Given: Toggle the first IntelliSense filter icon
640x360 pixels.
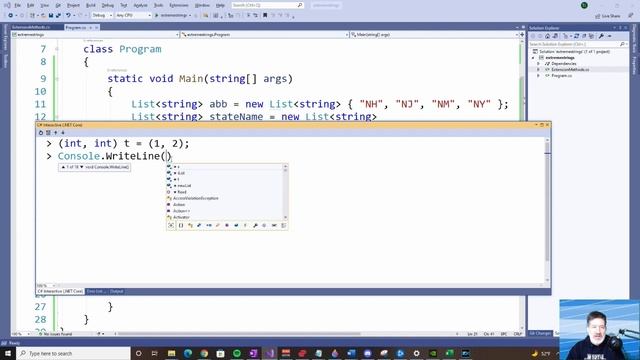Looking at the screenshot, I should [x=171, y=225].
